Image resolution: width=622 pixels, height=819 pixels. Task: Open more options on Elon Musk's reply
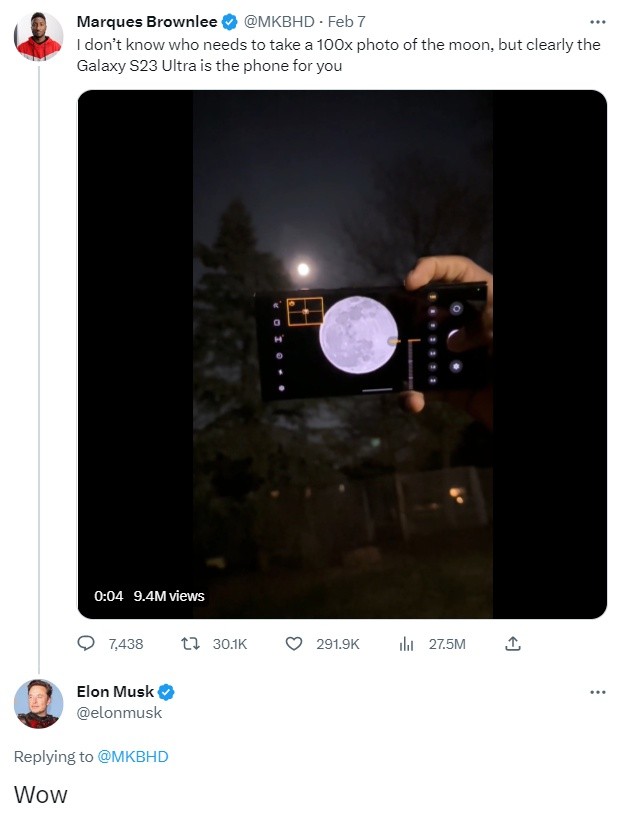pyautogui.click(x=597, y=692)
